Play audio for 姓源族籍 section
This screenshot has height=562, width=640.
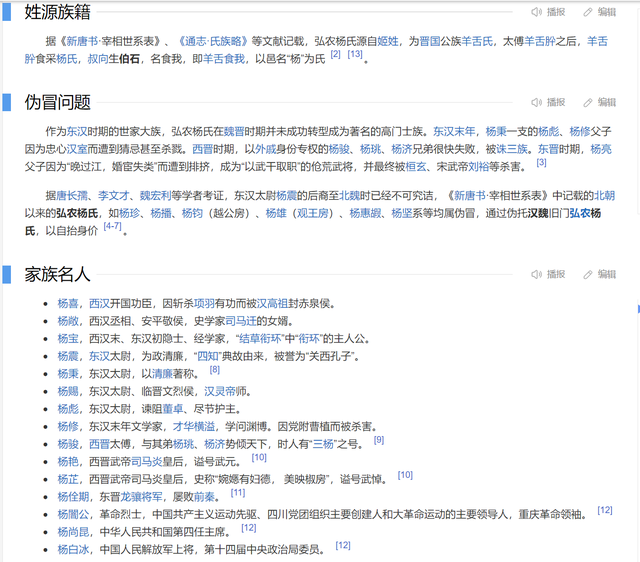click(x=548, y=12)
